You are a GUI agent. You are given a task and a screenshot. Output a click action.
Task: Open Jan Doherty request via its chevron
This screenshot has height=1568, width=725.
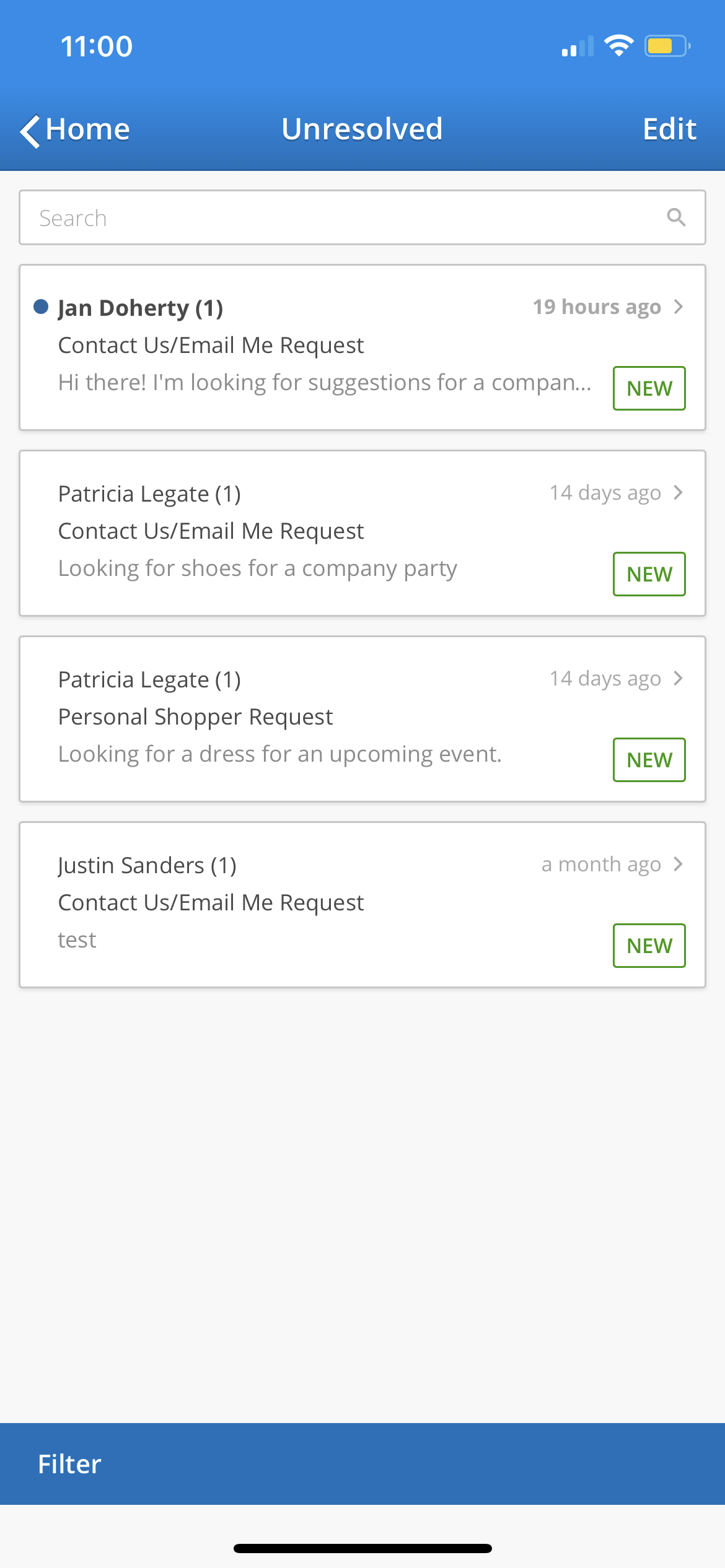(679, 307)
